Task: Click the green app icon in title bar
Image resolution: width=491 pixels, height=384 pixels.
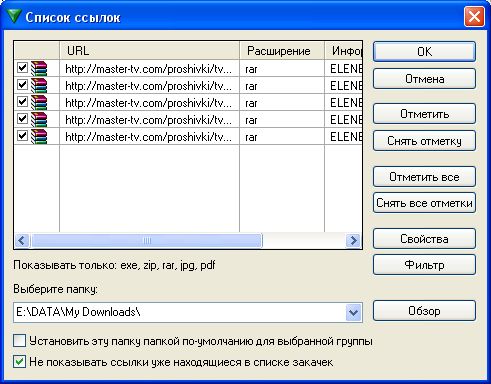Action: 14,16
